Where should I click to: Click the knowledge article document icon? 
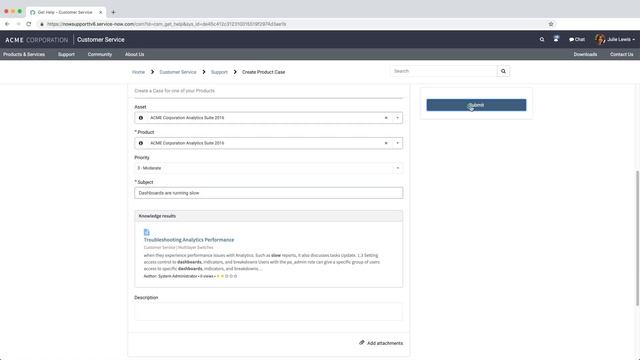pos(147,232)
